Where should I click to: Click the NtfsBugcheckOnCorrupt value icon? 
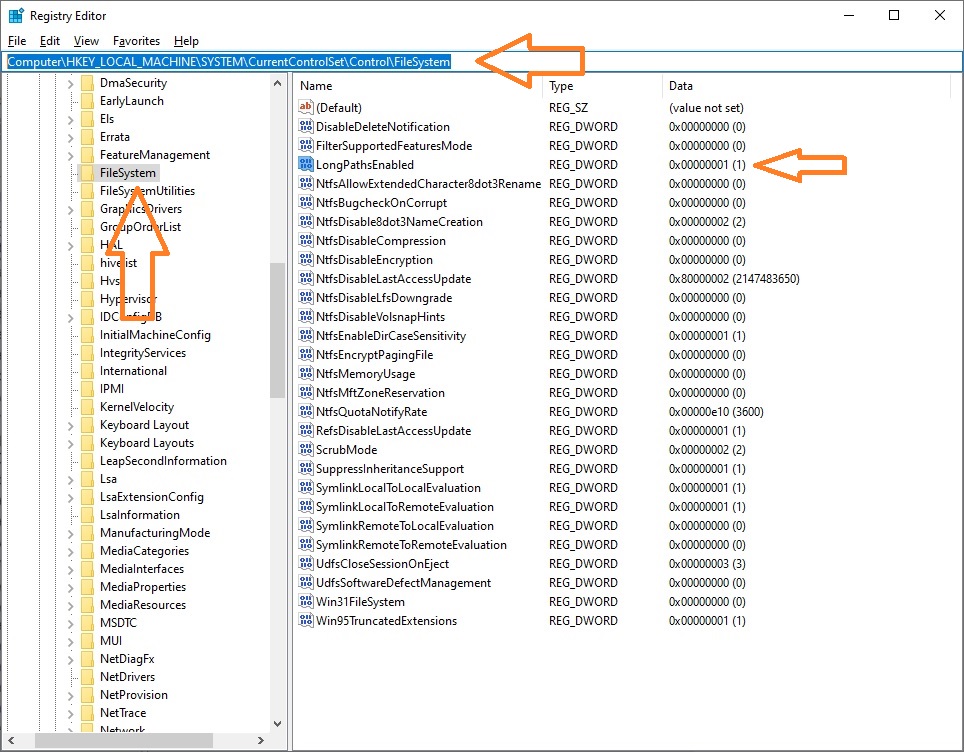[306, 202]
